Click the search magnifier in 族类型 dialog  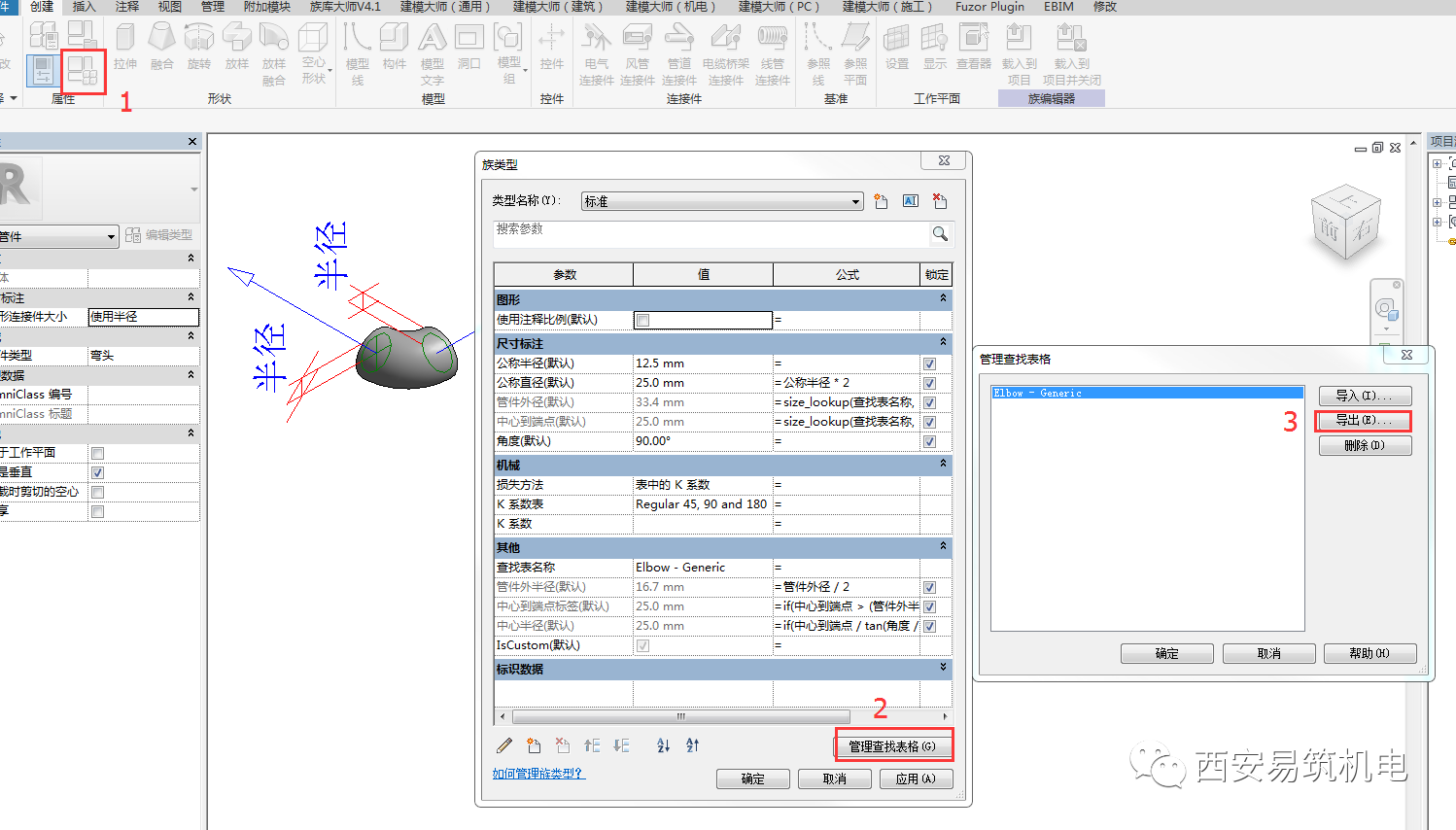click(940, 233)
